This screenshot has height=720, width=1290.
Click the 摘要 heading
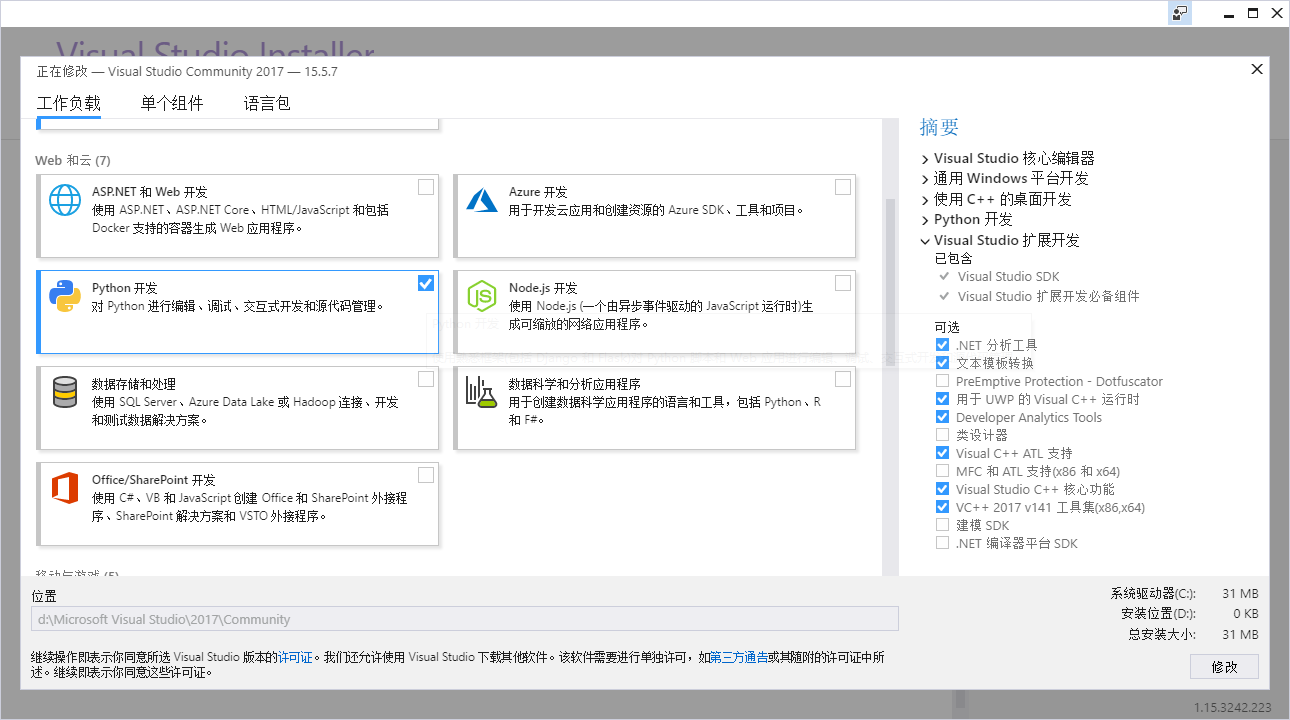pos(940,127)
